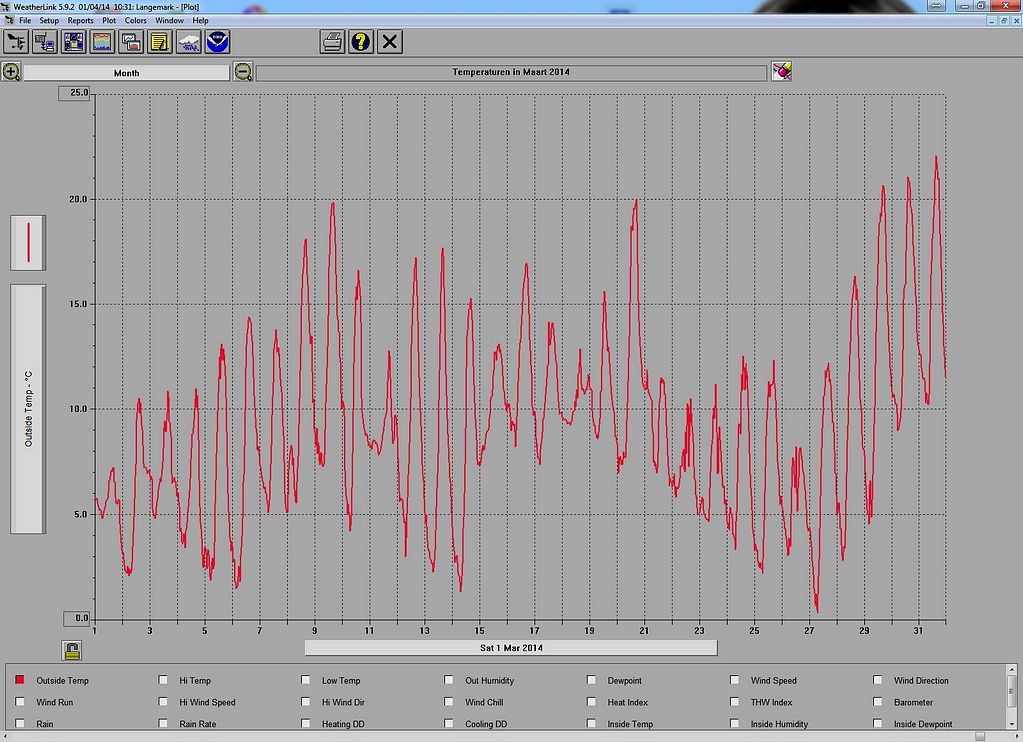1023x742 pixels.
Task: Enable the Rain Rate checkbox
Action: [x=162, y=723]
